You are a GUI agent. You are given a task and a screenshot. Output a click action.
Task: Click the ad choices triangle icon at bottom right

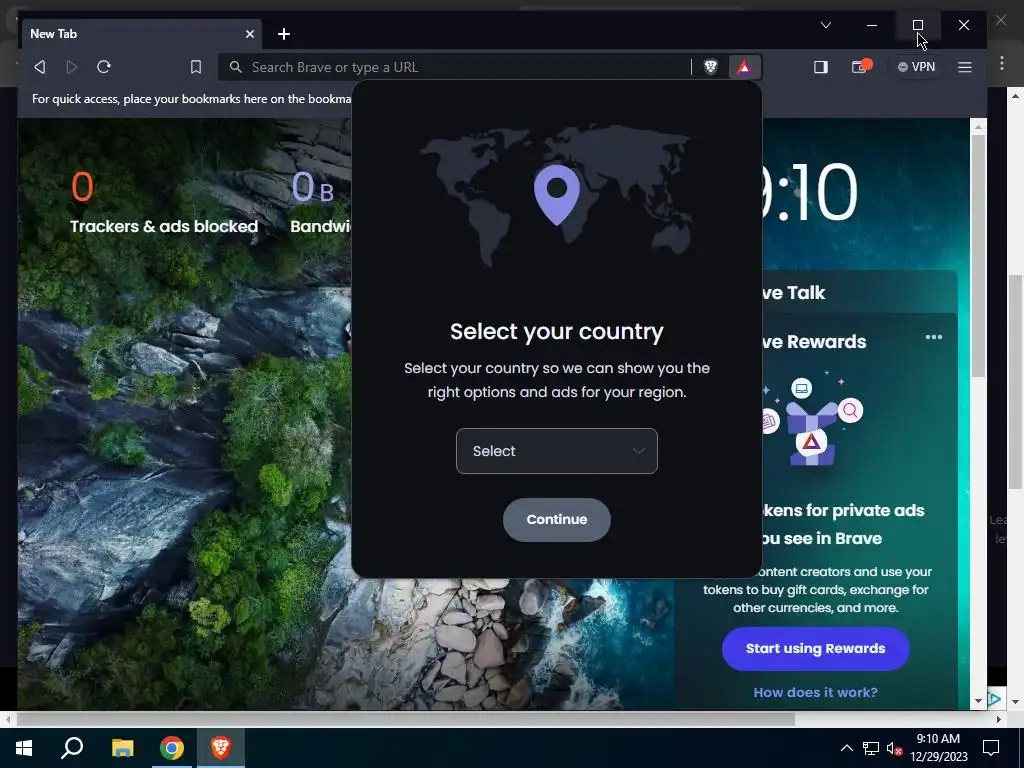995,699
